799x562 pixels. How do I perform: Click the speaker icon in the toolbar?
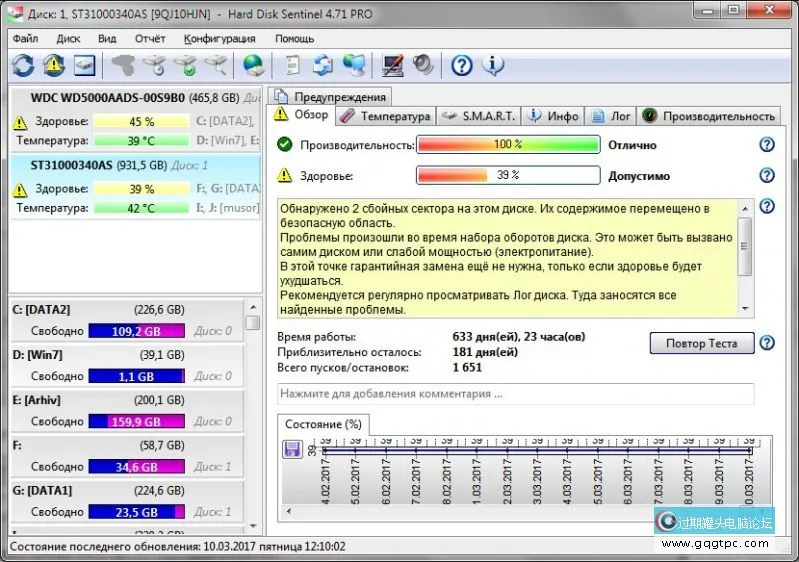point(423,66)
